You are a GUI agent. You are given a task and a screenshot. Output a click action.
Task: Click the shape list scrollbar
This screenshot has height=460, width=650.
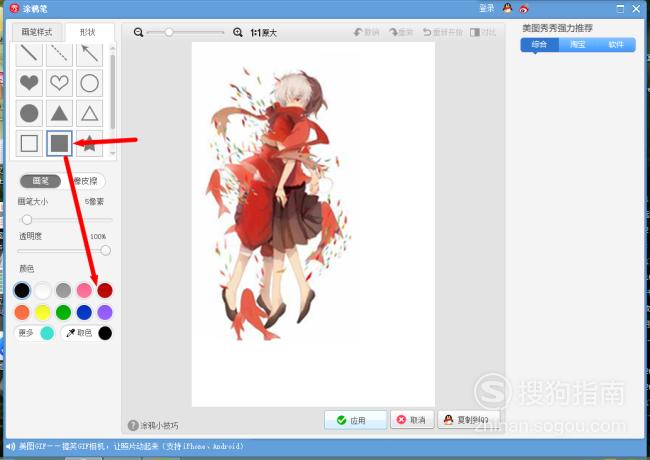coord(112,91)
